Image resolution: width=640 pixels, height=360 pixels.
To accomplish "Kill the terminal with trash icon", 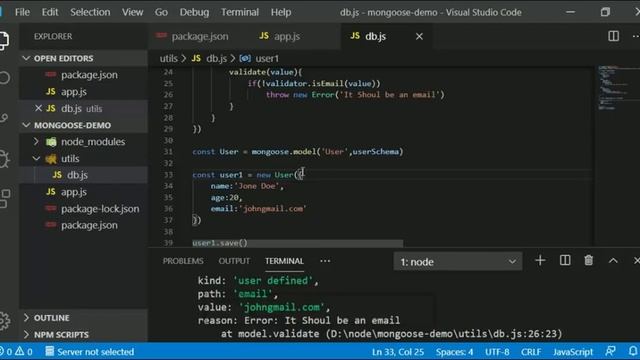I will (x=589, y=261).
